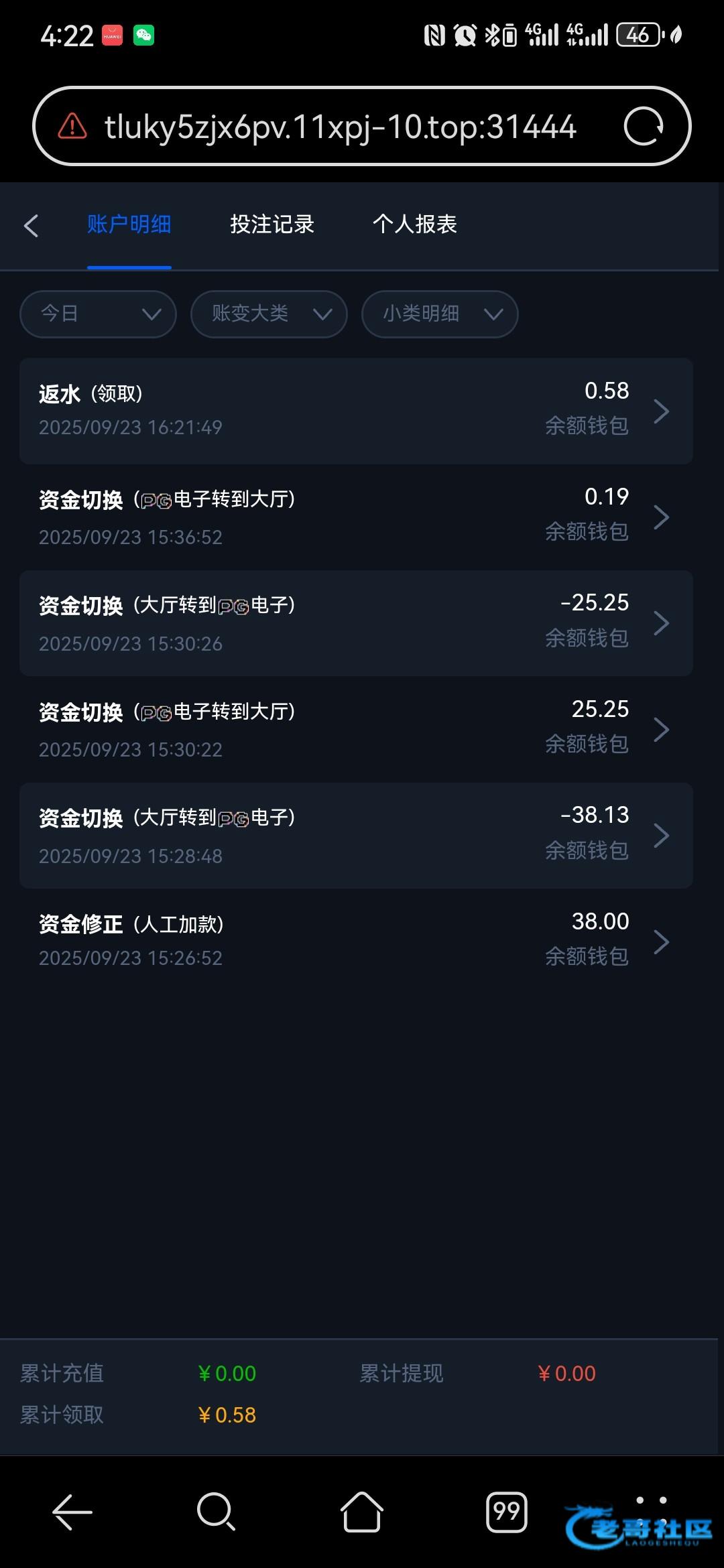
Task: Expand details chevron for the 0.19 transfer
Action: [661, 517]
